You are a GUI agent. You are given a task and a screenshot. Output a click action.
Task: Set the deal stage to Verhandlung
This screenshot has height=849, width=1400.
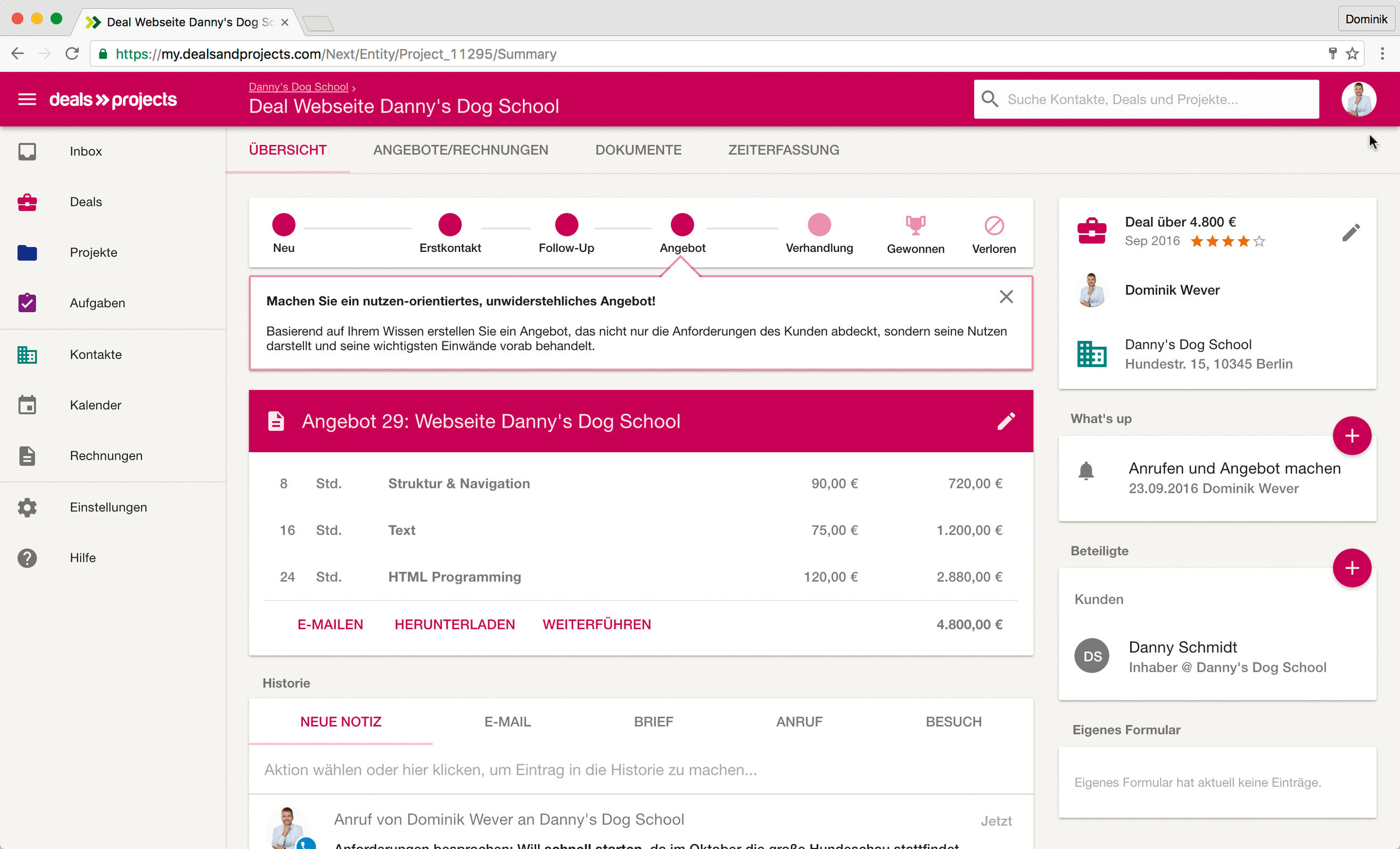coord(819,225)
